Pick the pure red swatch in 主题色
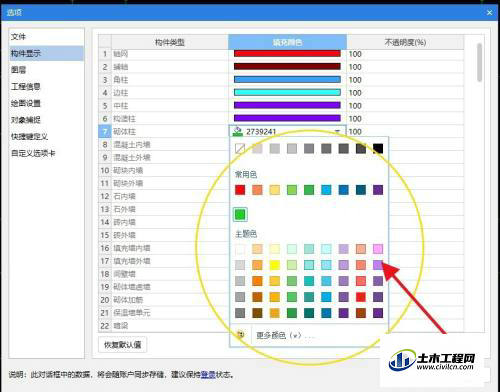This screenshot has height=392, width=500. click(x=361, y=297)
